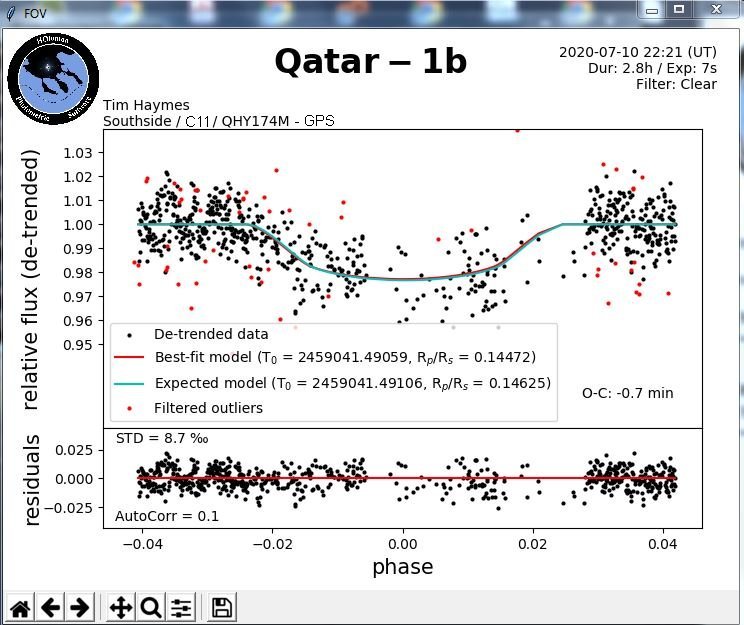This screenshot has height=625, width=744.
Task: Reset the plot to original home view
Action: [x=20, y=607]
